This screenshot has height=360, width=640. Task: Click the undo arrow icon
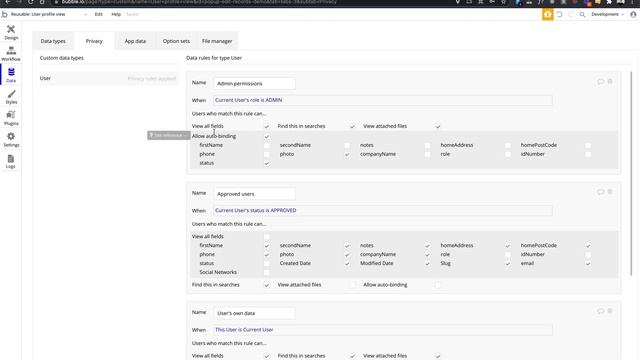[x=559, y=14]
